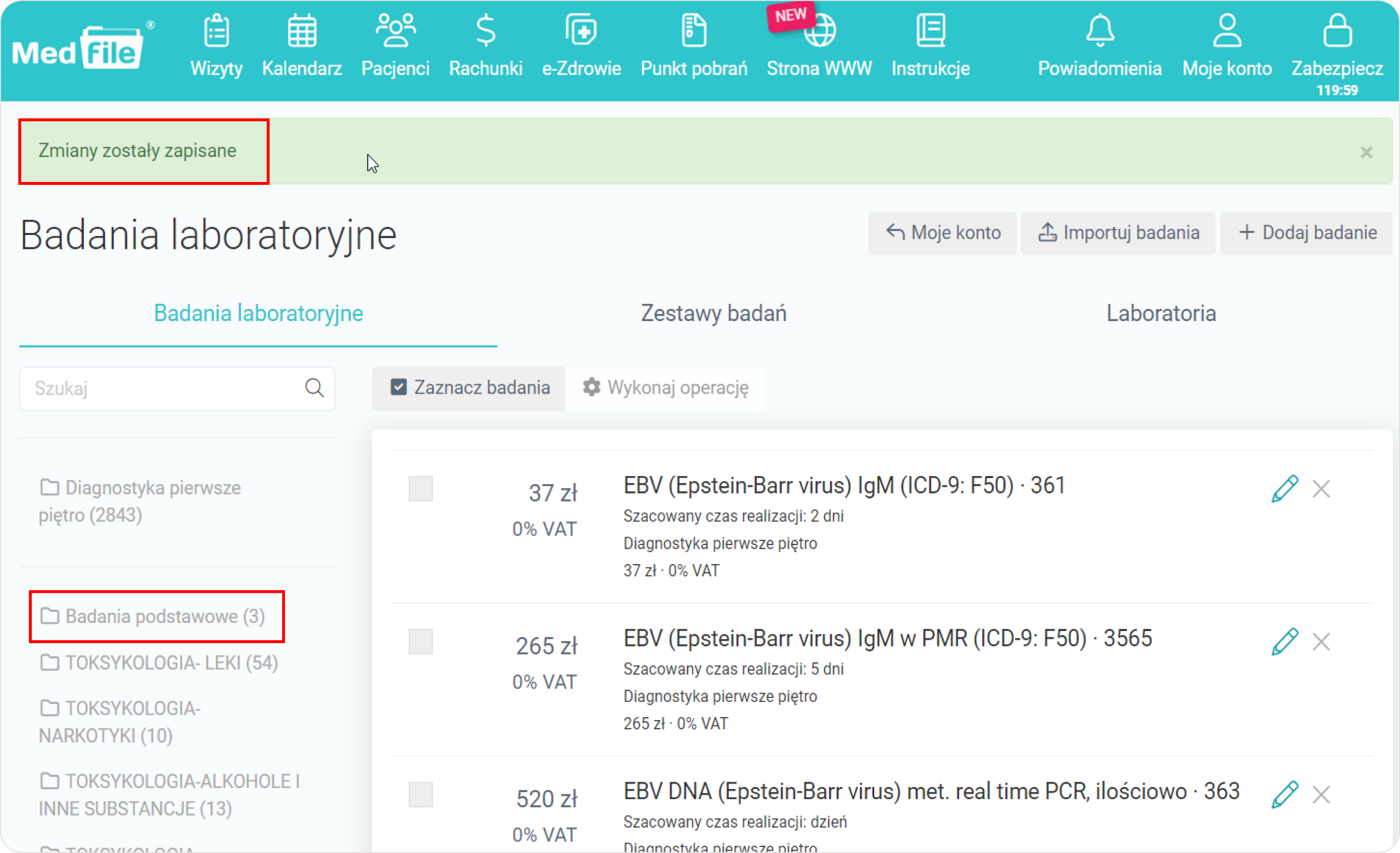
Task: Click the search input field
Action: [177, 389]
